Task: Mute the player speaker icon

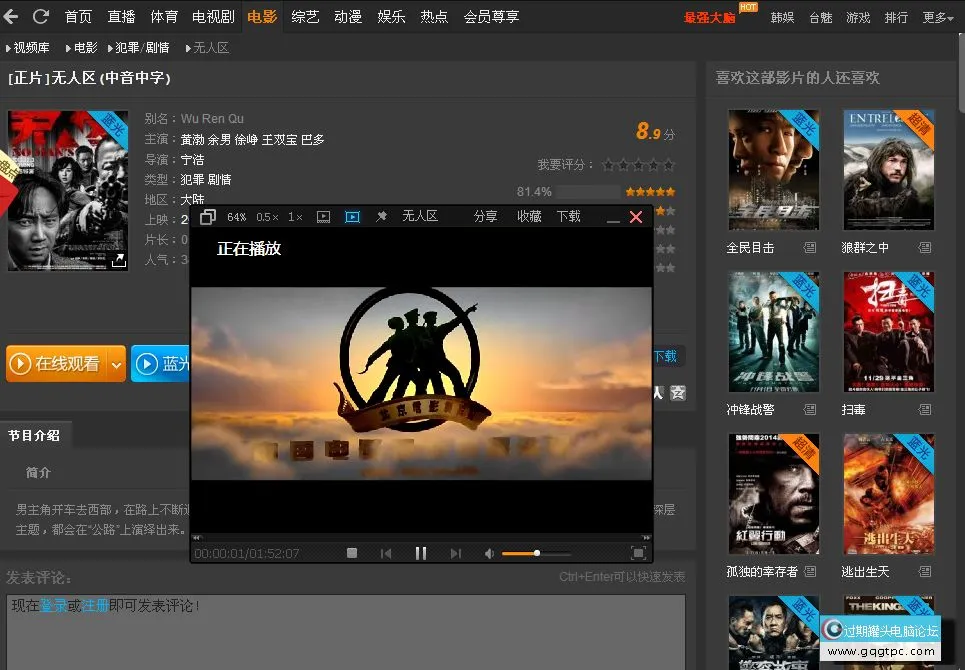Action: (x=489, y=553)
